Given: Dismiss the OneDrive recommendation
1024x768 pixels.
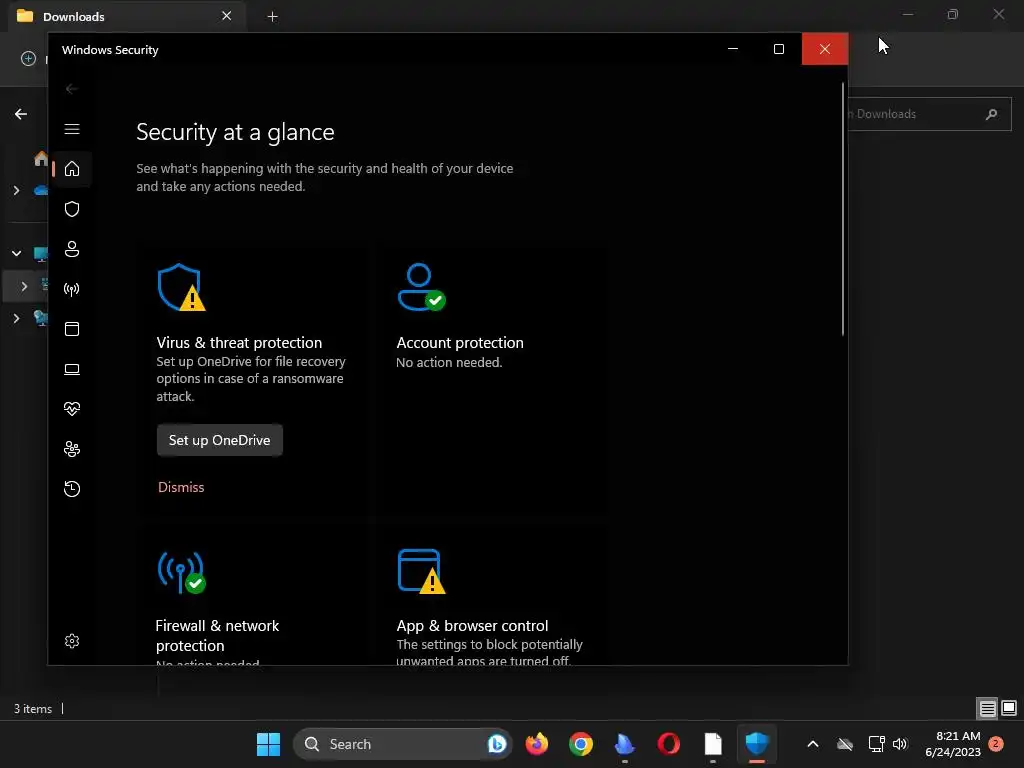Looking at the screenshot, I should coord(181,487).
